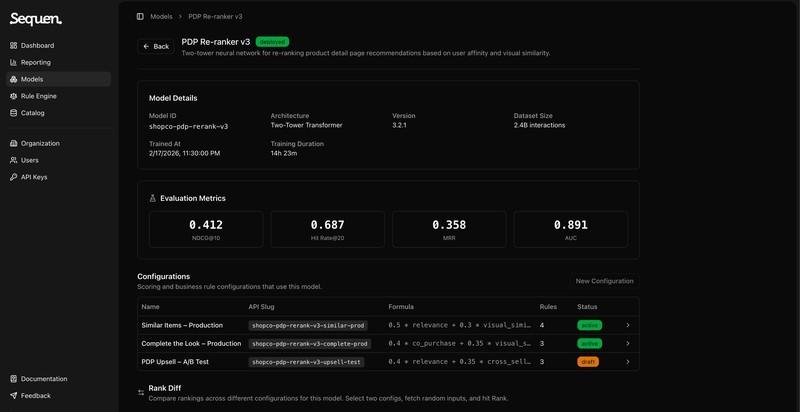Click the Sequen logo in sidebar
The width and height of the screenshot is (800, 412).
coord(36,18)
